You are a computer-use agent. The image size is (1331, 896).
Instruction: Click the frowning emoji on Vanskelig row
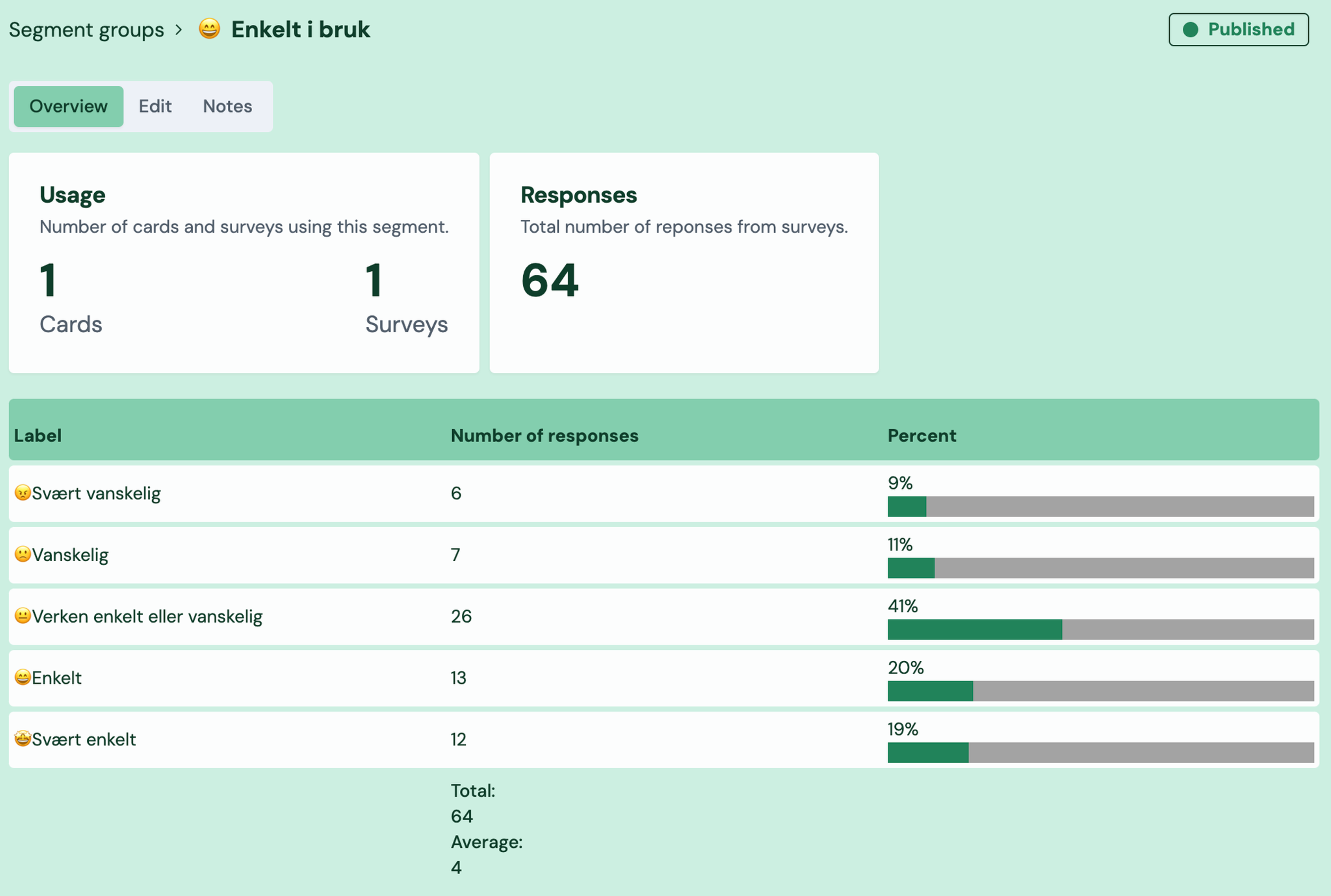(x=23, y=555)
